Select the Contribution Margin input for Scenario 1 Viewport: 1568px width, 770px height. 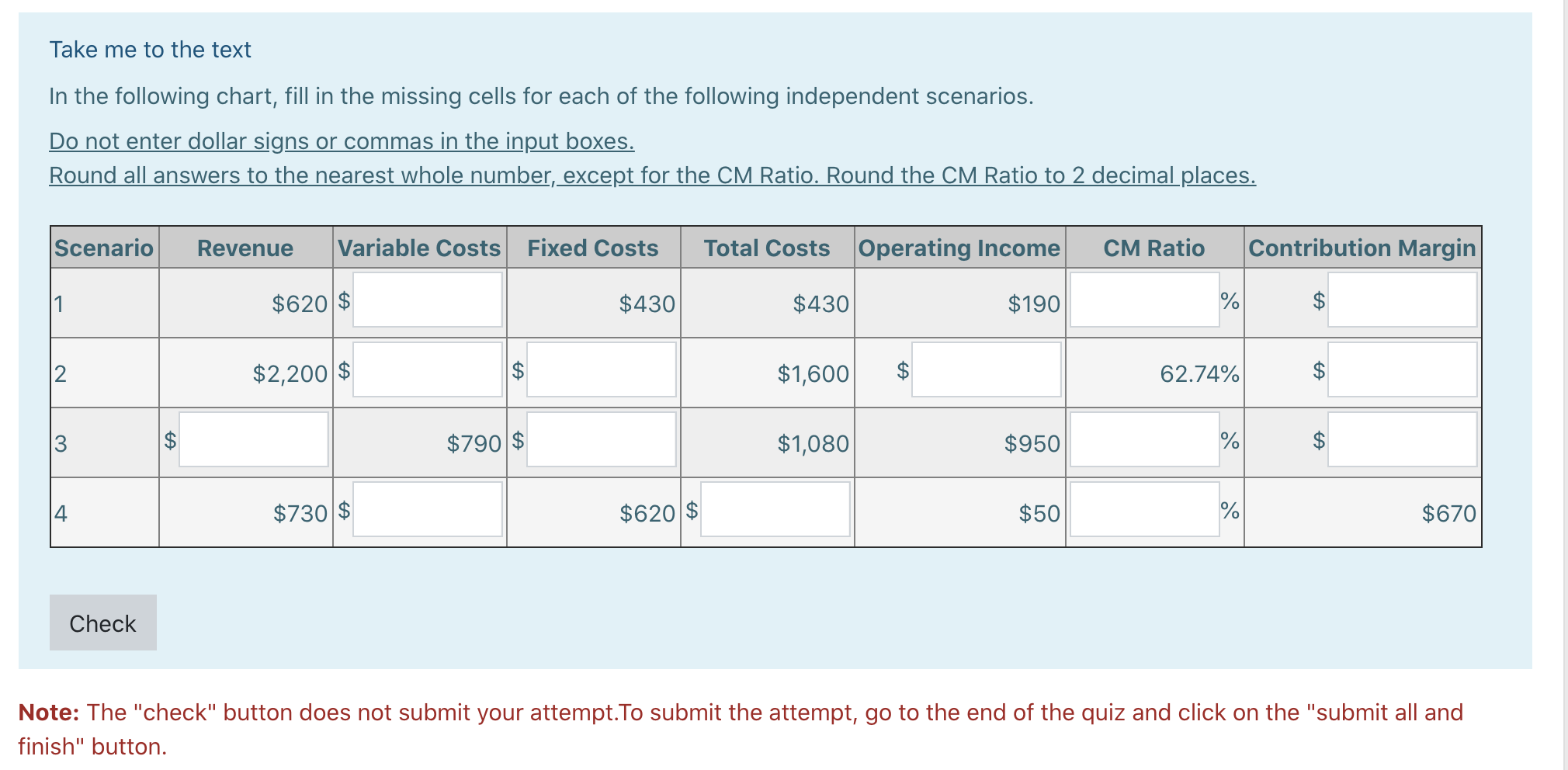(1401, 301)
